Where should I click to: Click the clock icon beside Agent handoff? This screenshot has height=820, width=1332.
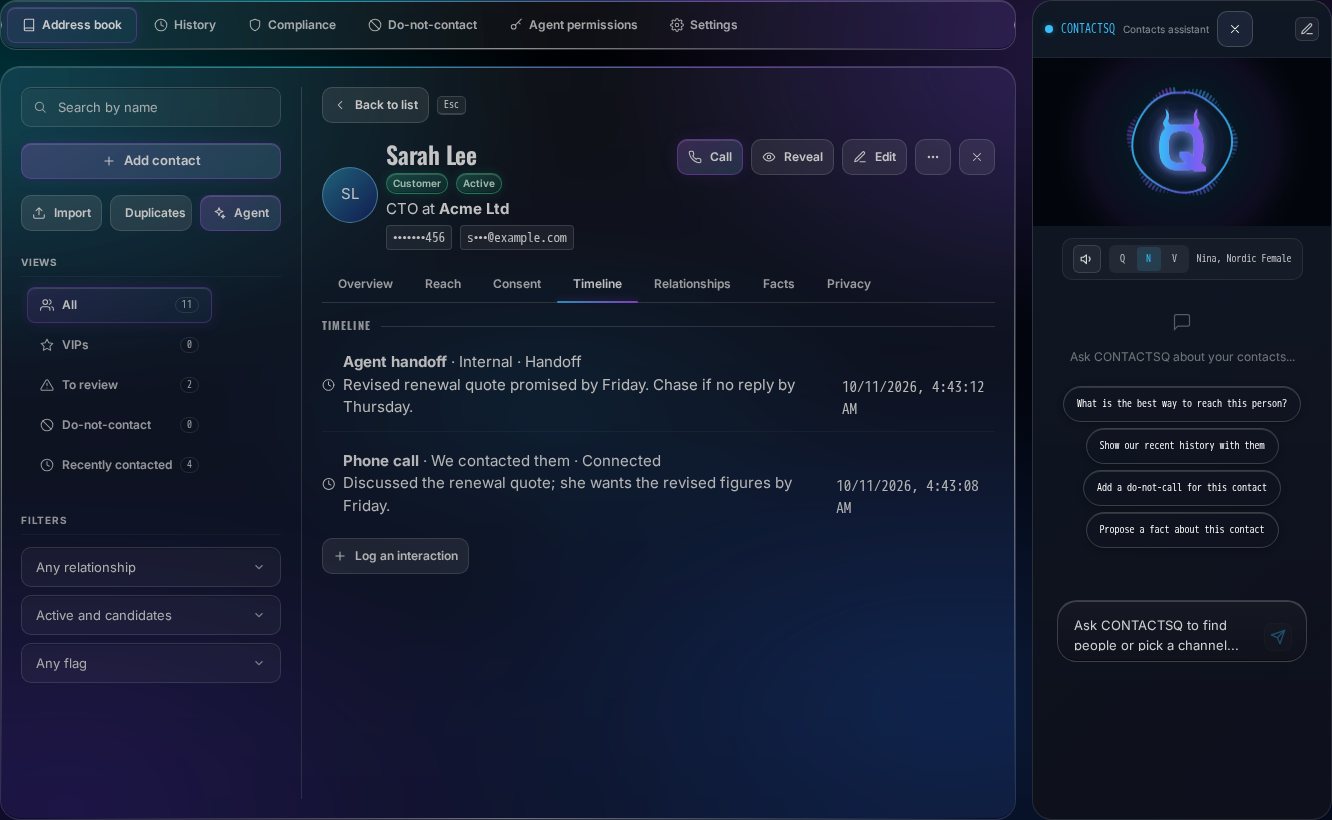tap(328, 385)
